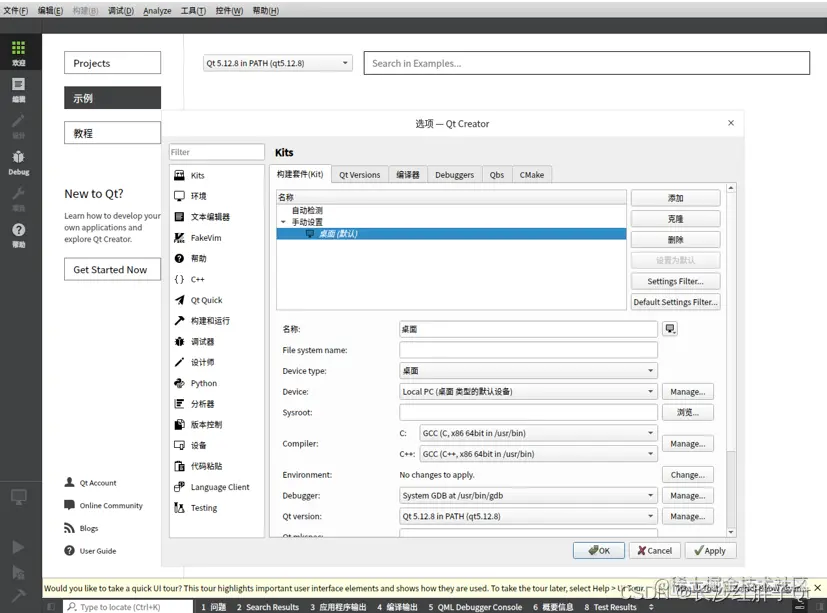Switch to the Qbs tab

pyautogui.click(x=497, y=175)
